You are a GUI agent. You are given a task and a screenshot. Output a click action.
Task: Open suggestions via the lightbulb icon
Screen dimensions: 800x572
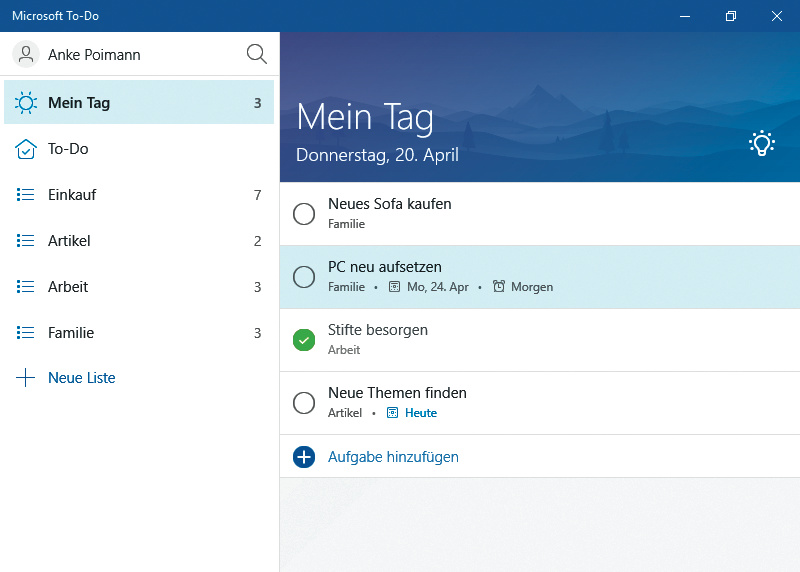point(762,143)
